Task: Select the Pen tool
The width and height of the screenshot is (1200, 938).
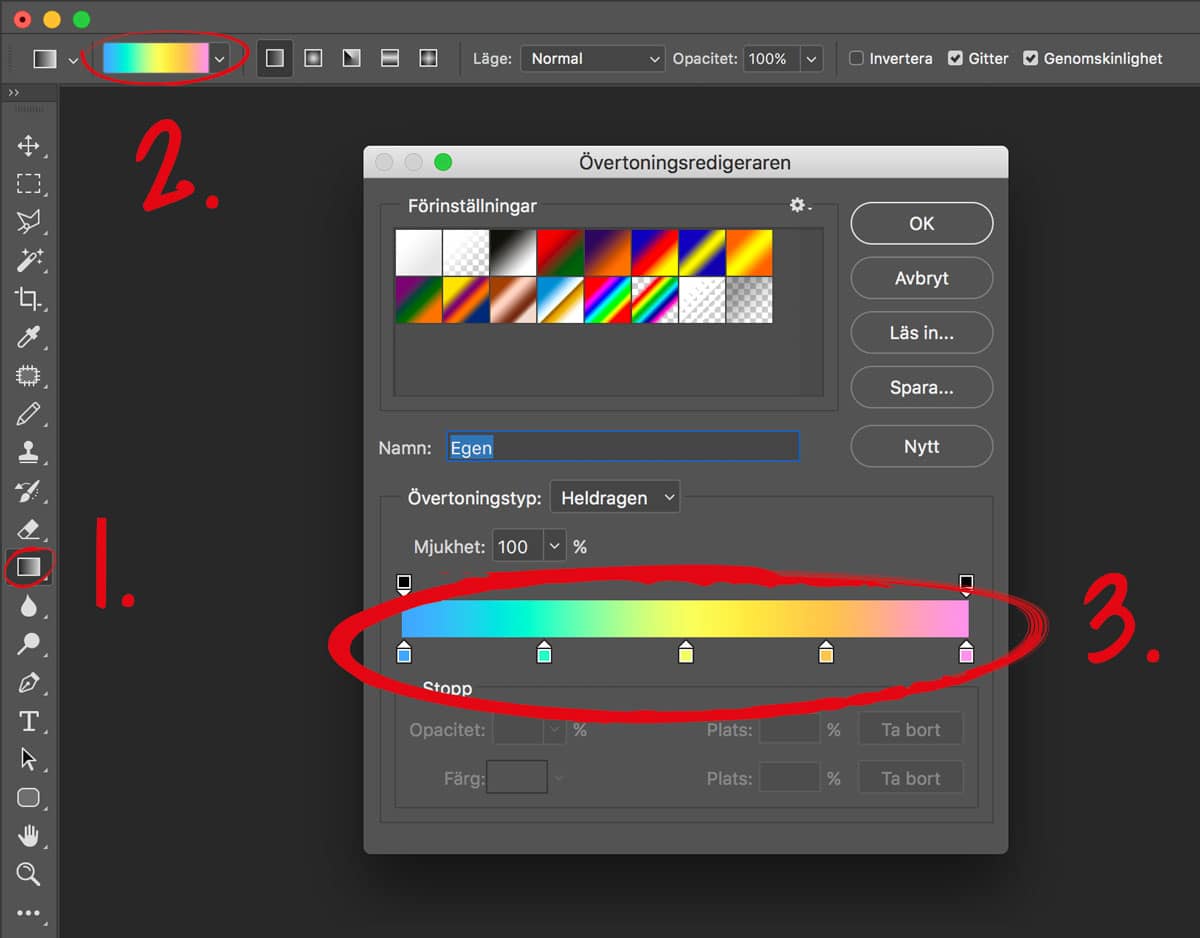Action: (x=28, y=683)
